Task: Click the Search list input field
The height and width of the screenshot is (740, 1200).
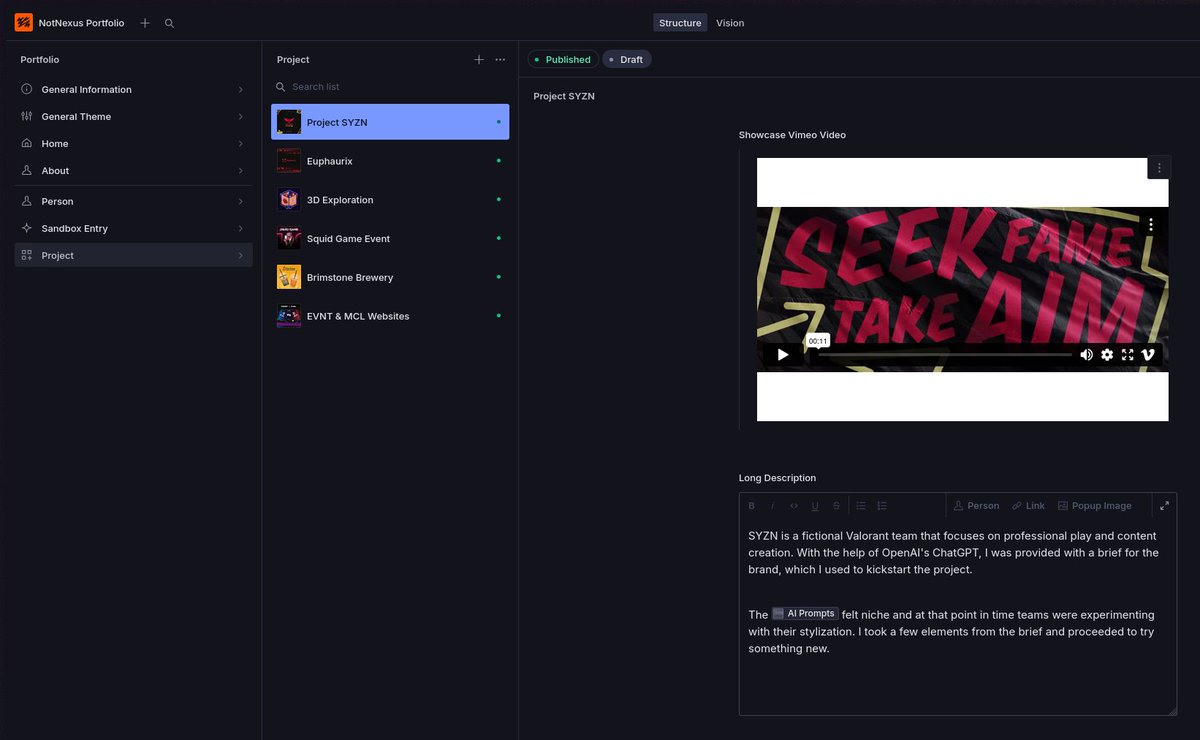Action: pyautogui.click(x=390, y=87)
